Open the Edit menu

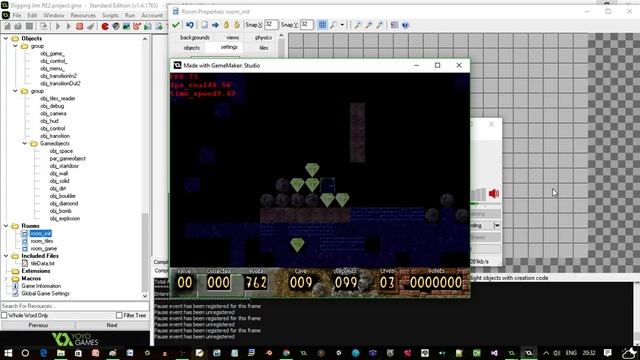32,15
